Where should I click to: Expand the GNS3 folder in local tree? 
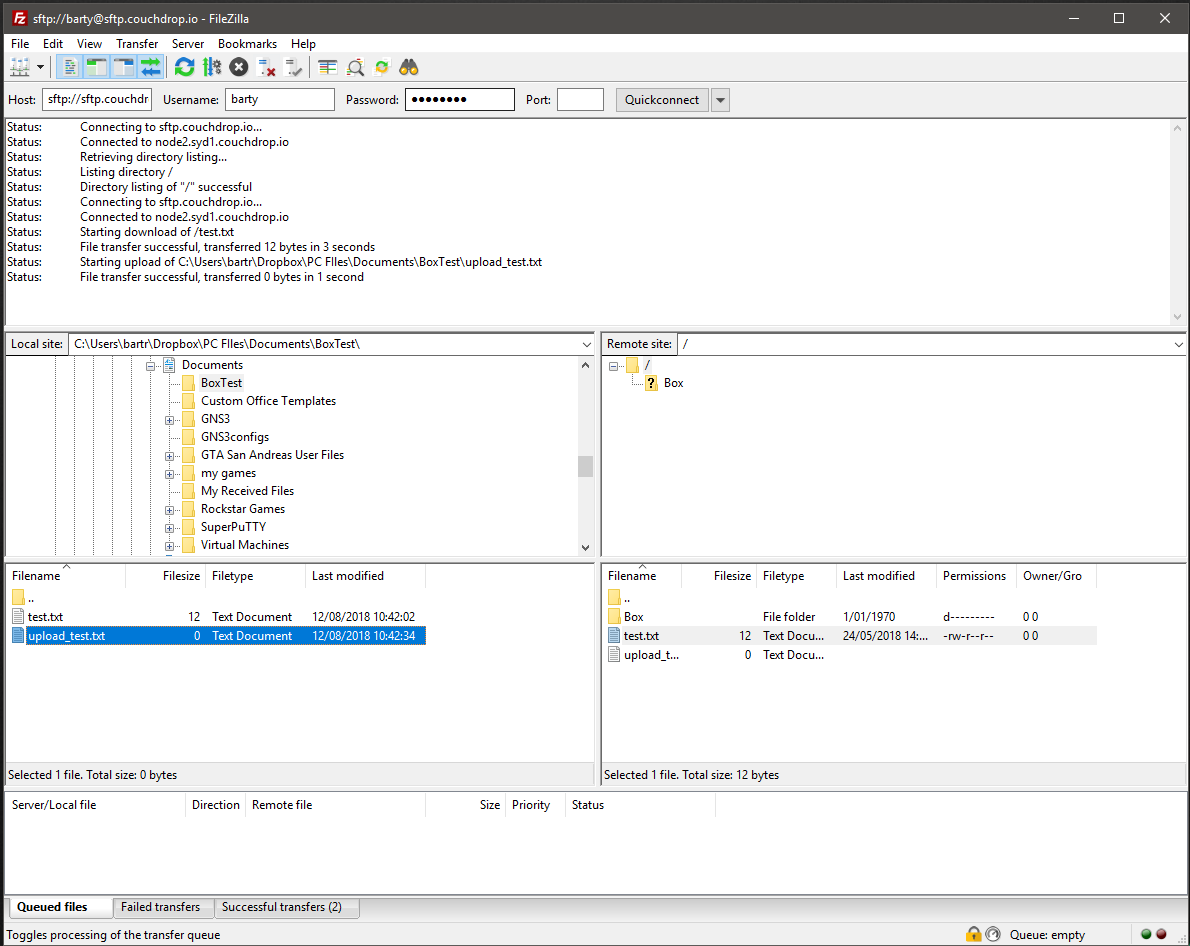(169, 418)
